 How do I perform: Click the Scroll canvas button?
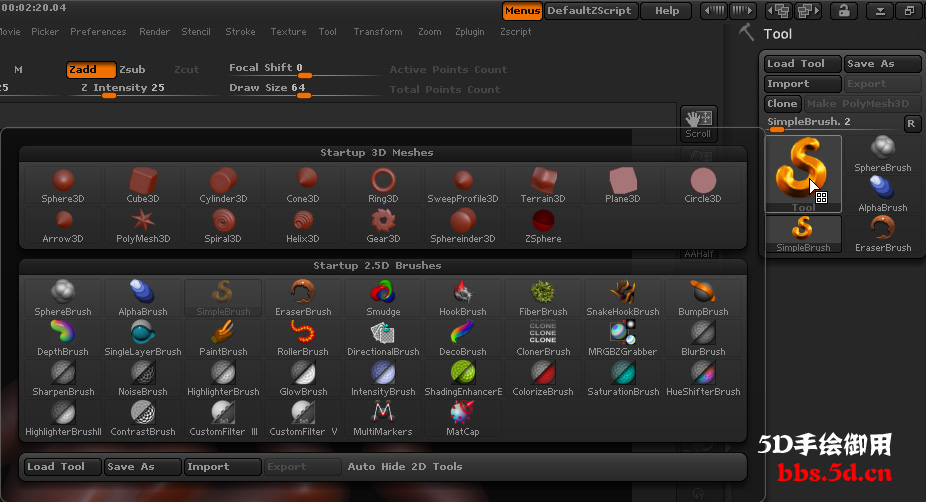[698, 124]
